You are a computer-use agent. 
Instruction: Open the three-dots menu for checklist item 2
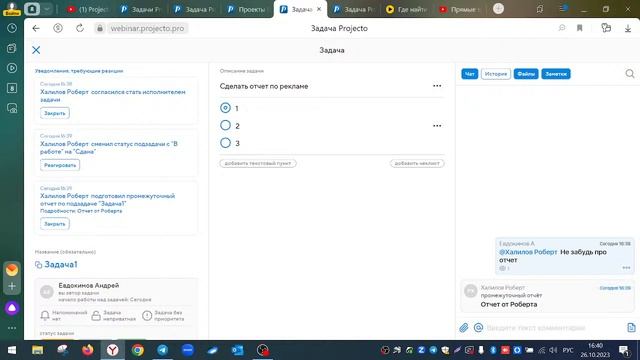(x=437, y=126)
